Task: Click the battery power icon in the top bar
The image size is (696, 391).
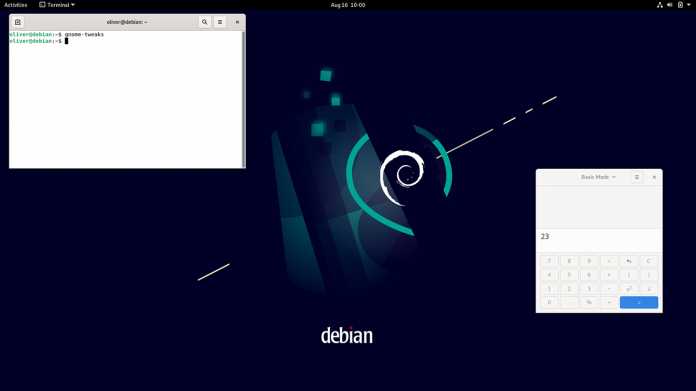Action: click(x=680, y=5)
